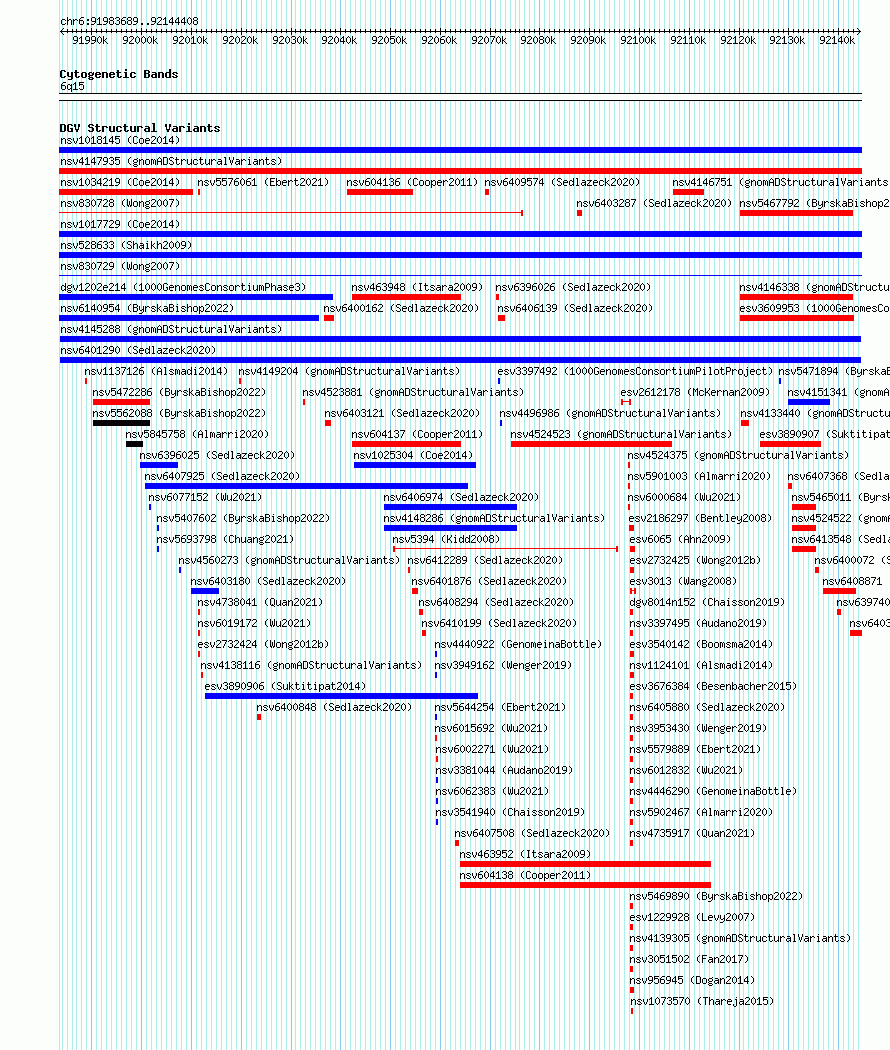This screenshot has height=1050, width=890.
Task: Click esv3397492 1000GenomesConsortiumPilotProject label
Action: [x=635, y=372]
